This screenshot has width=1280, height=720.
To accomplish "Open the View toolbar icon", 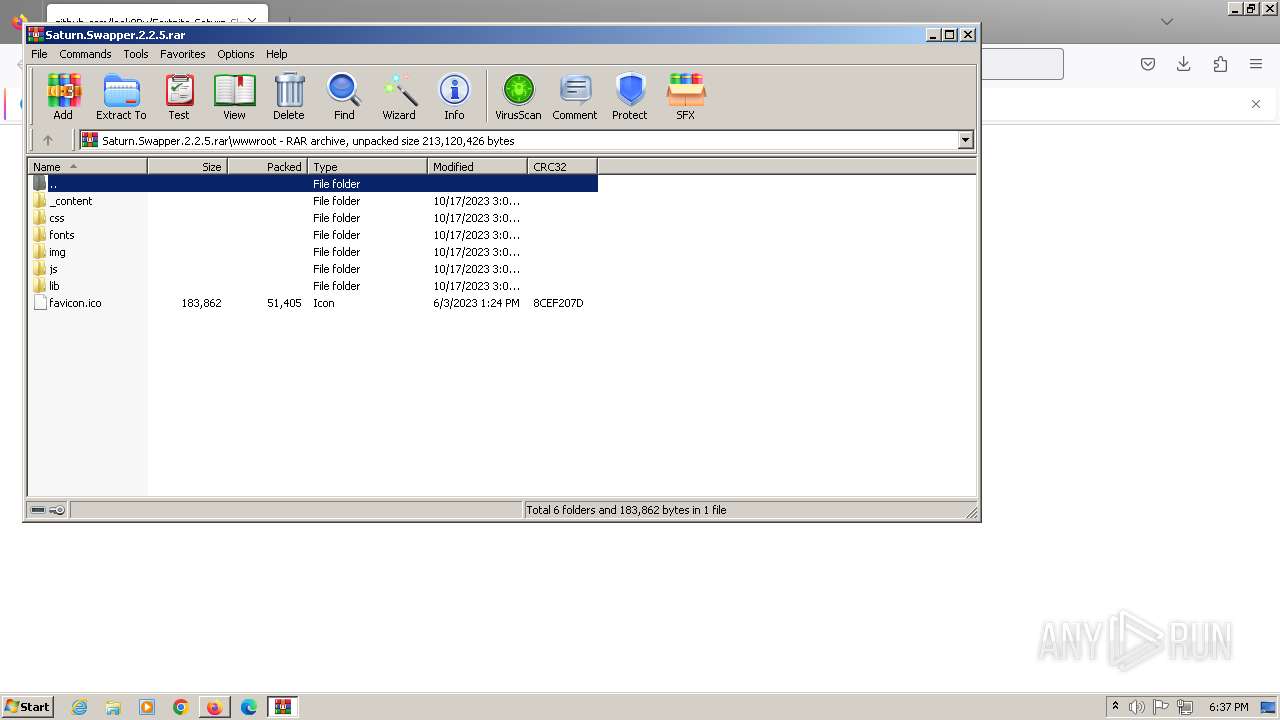I will click(x=234, y=97).
